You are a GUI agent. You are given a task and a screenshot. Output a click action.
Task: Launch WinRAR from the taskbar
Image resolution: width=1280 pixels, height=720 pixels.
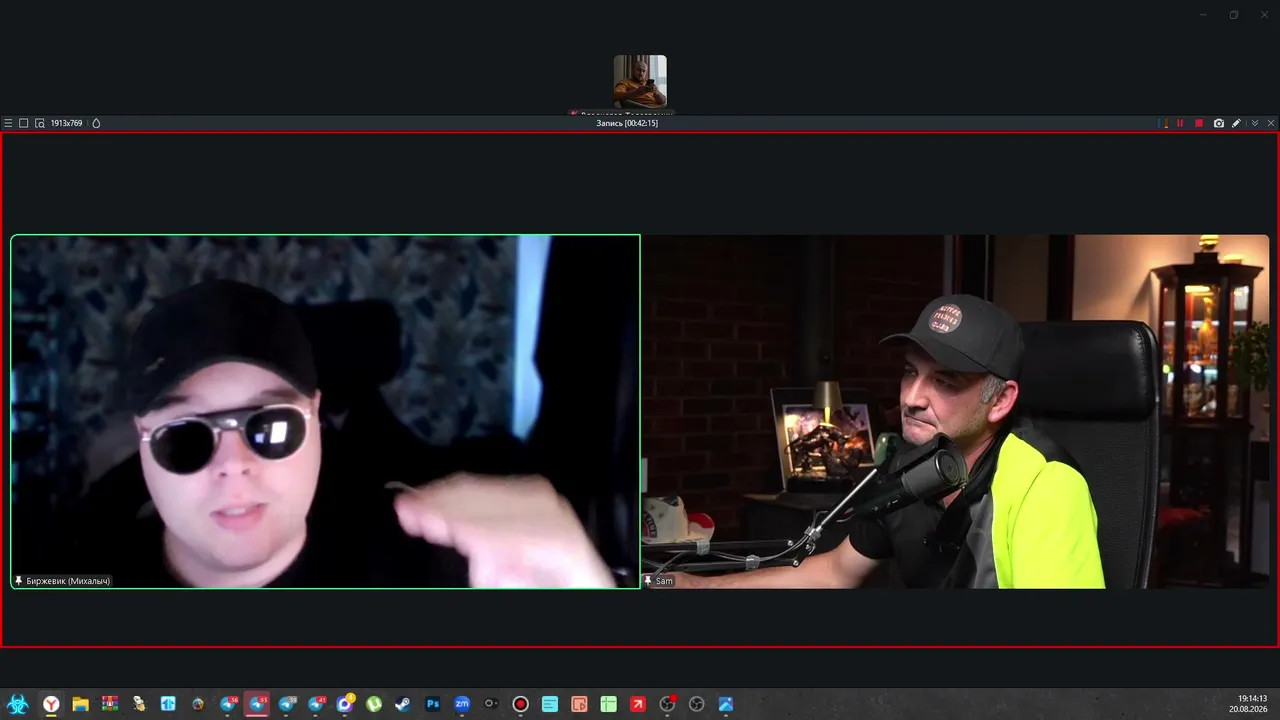coord(110,704)
